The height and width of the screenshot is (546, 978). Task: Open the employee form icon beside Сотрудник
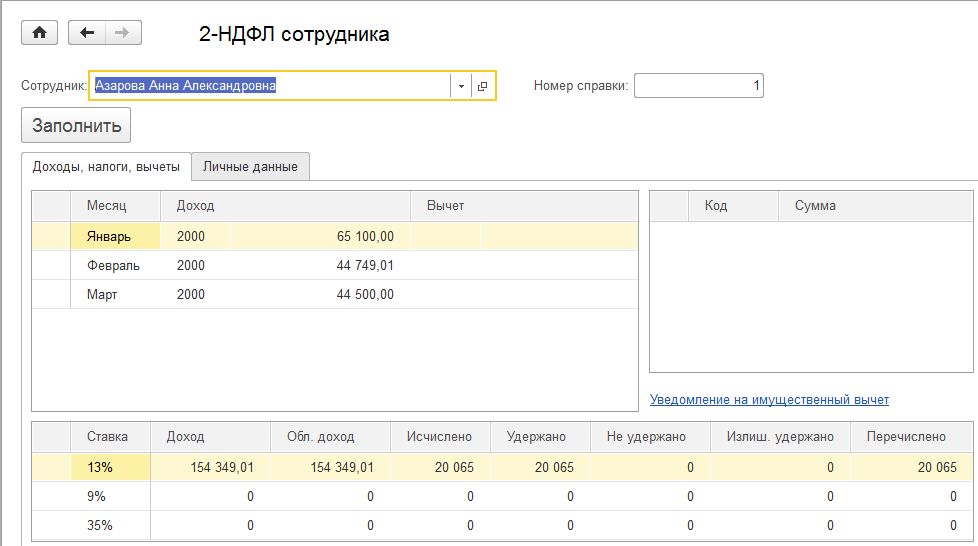pos(482,87)
